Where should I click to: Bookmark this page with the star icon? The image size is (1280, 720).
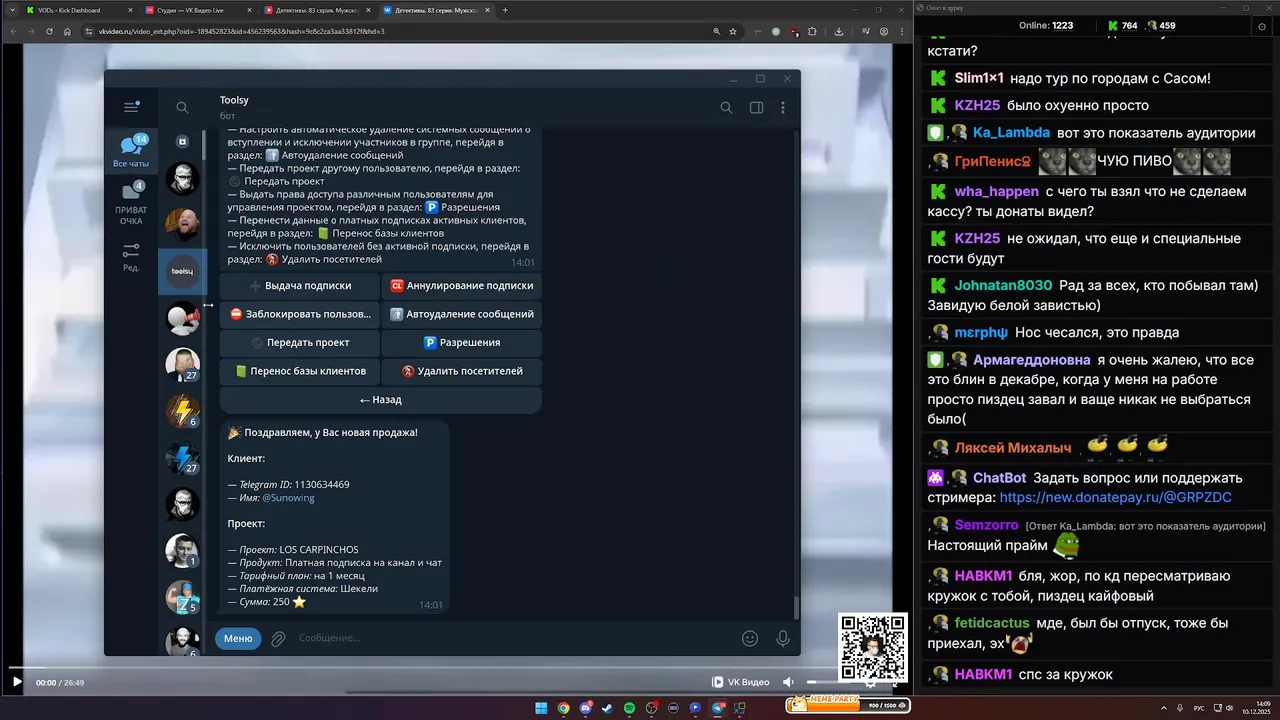[732, 31]
